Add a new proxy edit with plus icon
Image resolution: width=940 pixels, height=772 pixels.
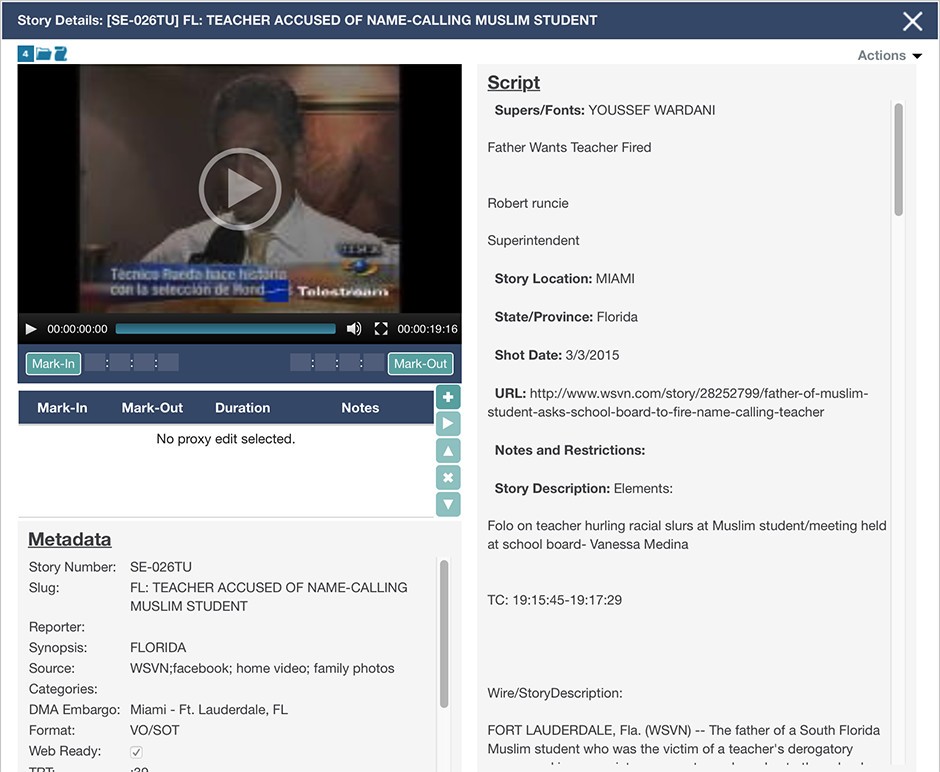448,398
